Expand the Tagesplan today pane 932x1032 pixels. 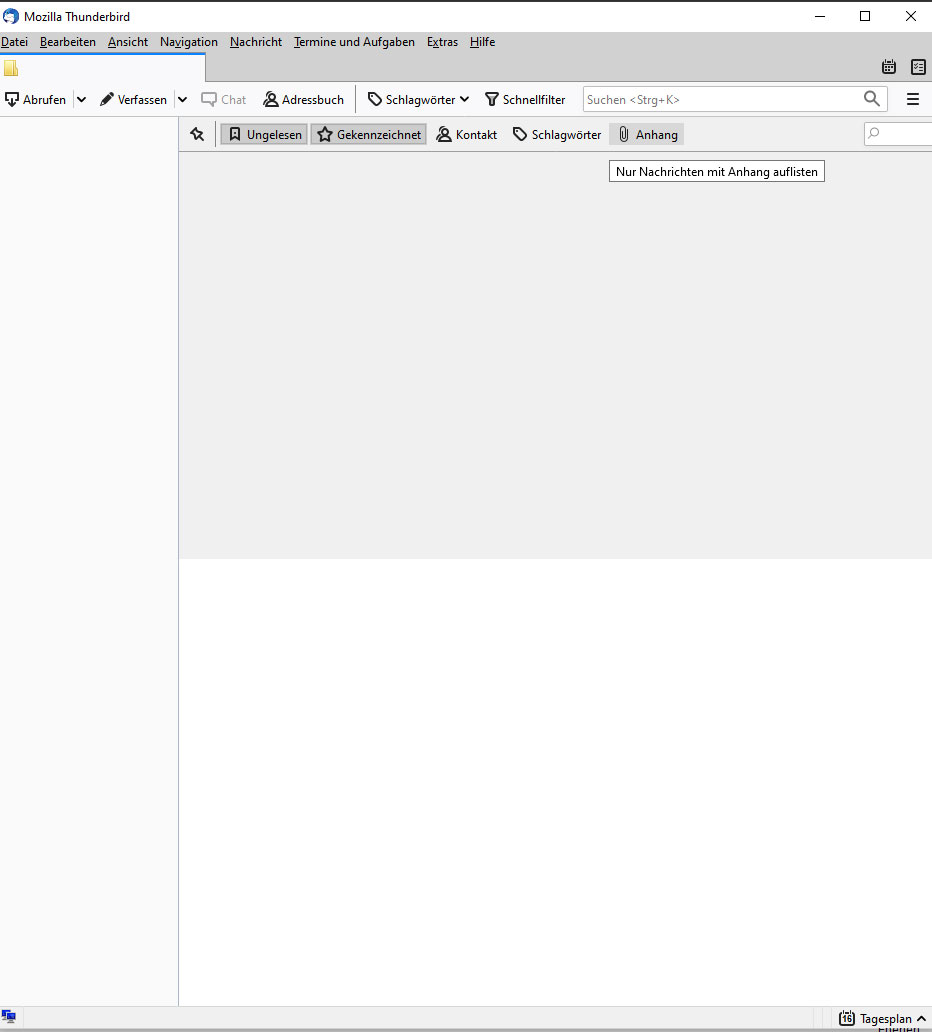882,1018
